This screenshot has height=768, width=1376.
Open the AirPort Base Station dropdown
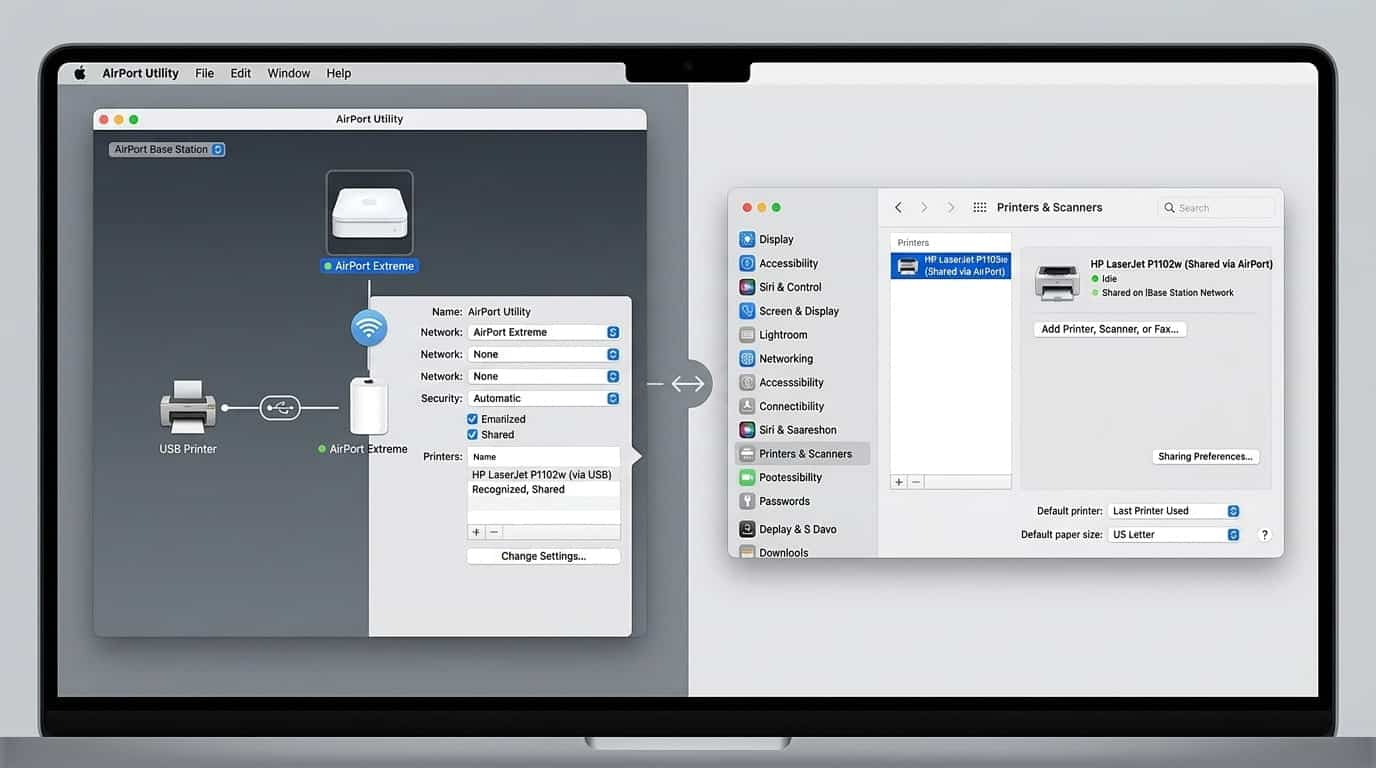click(167, 149)
